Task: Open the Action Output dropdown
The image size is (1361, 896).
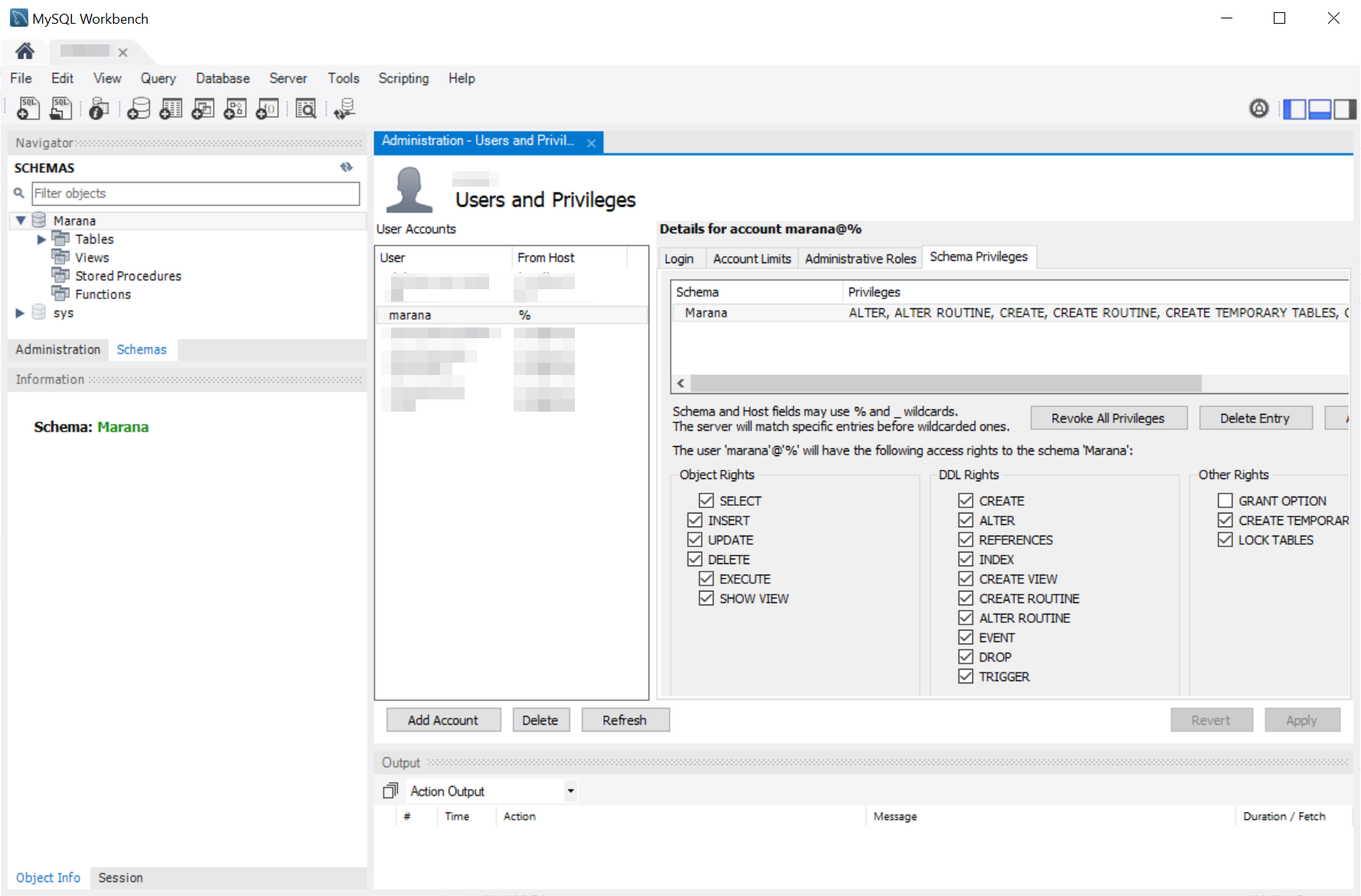Action: (570, 791)
